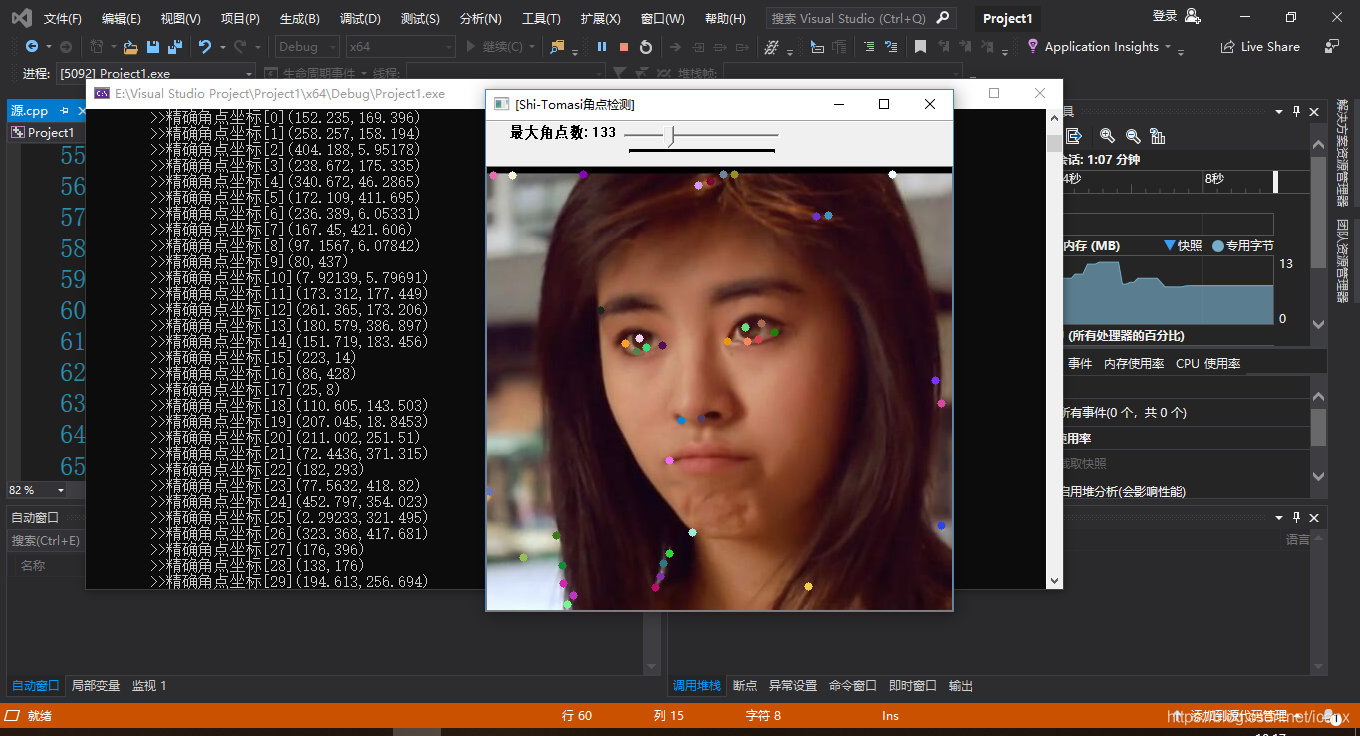
Task: Click the Application Insights lightbulb icon
Action: point(1033,47)
